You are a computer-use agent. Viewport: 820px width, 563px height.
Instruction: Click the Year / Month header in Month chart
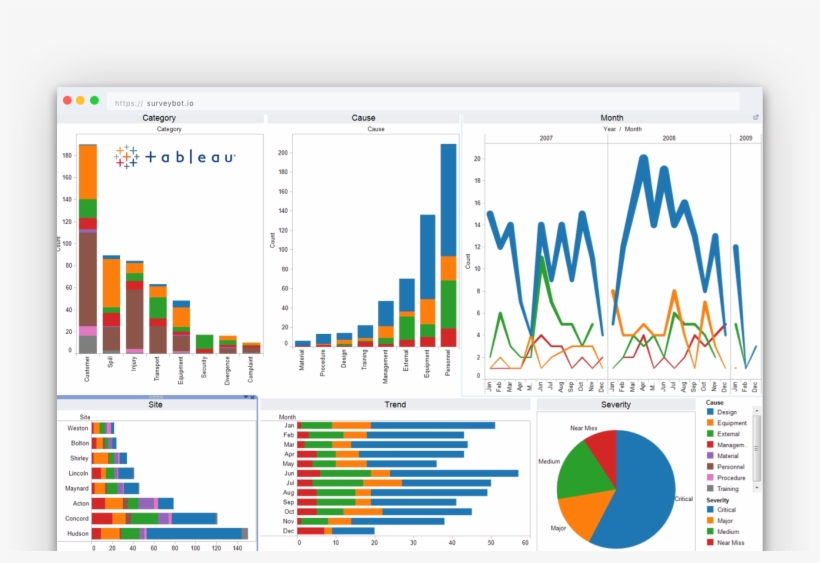pyautogui.click(x=622, y=129)
